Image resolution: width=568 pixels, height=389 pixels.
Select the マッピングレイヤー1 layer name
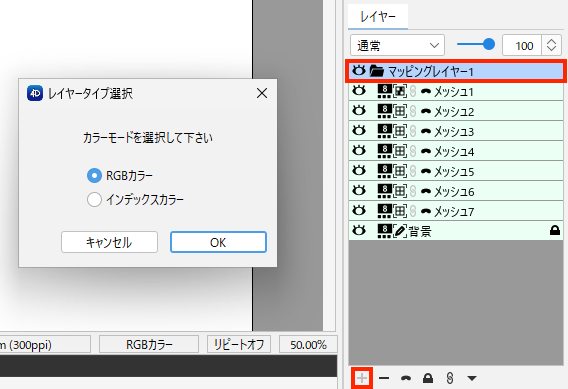click(431, 71)
